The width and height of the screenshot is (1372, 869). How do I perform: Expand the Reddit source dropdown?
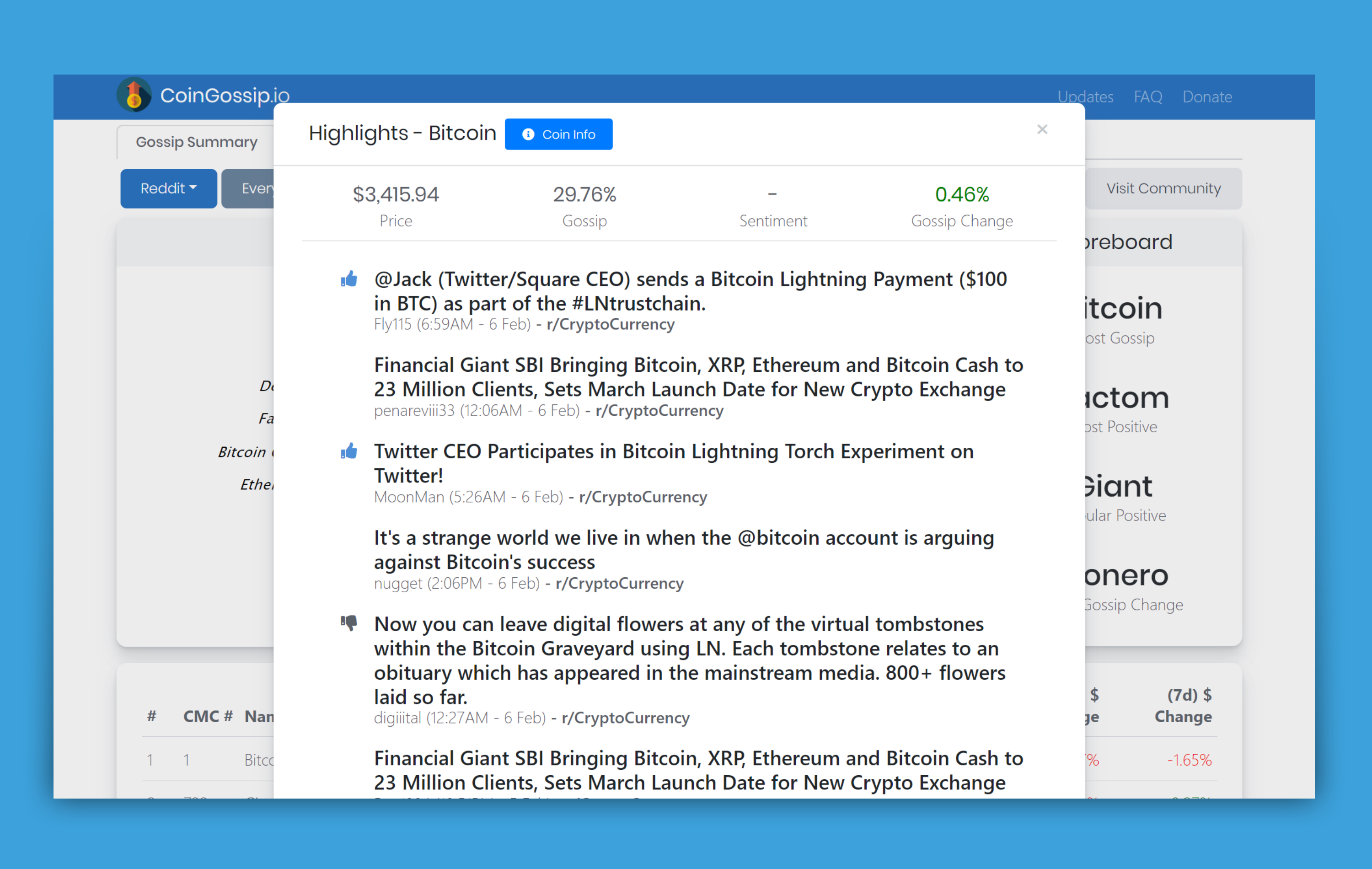point(169,188)
